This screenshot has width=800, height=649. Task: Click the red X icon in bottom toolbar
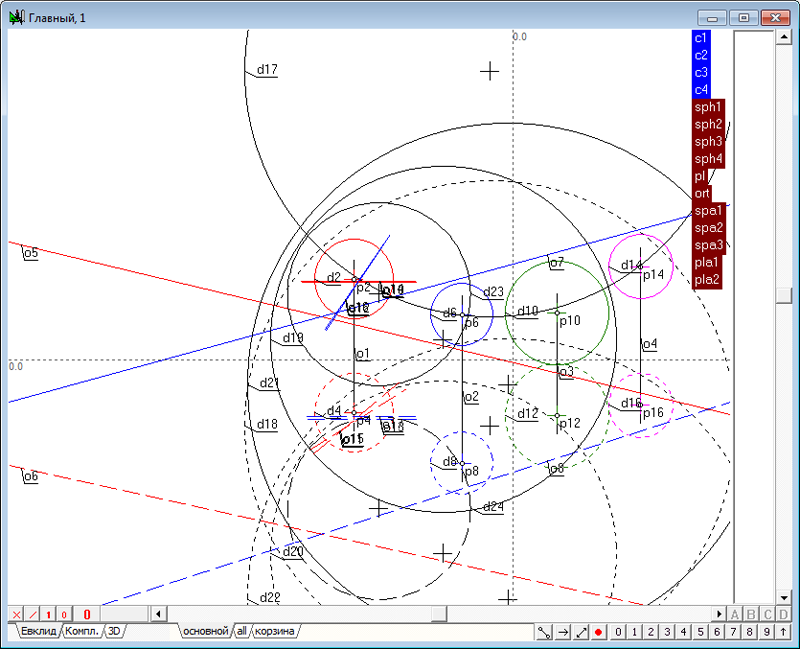(16, 614)
